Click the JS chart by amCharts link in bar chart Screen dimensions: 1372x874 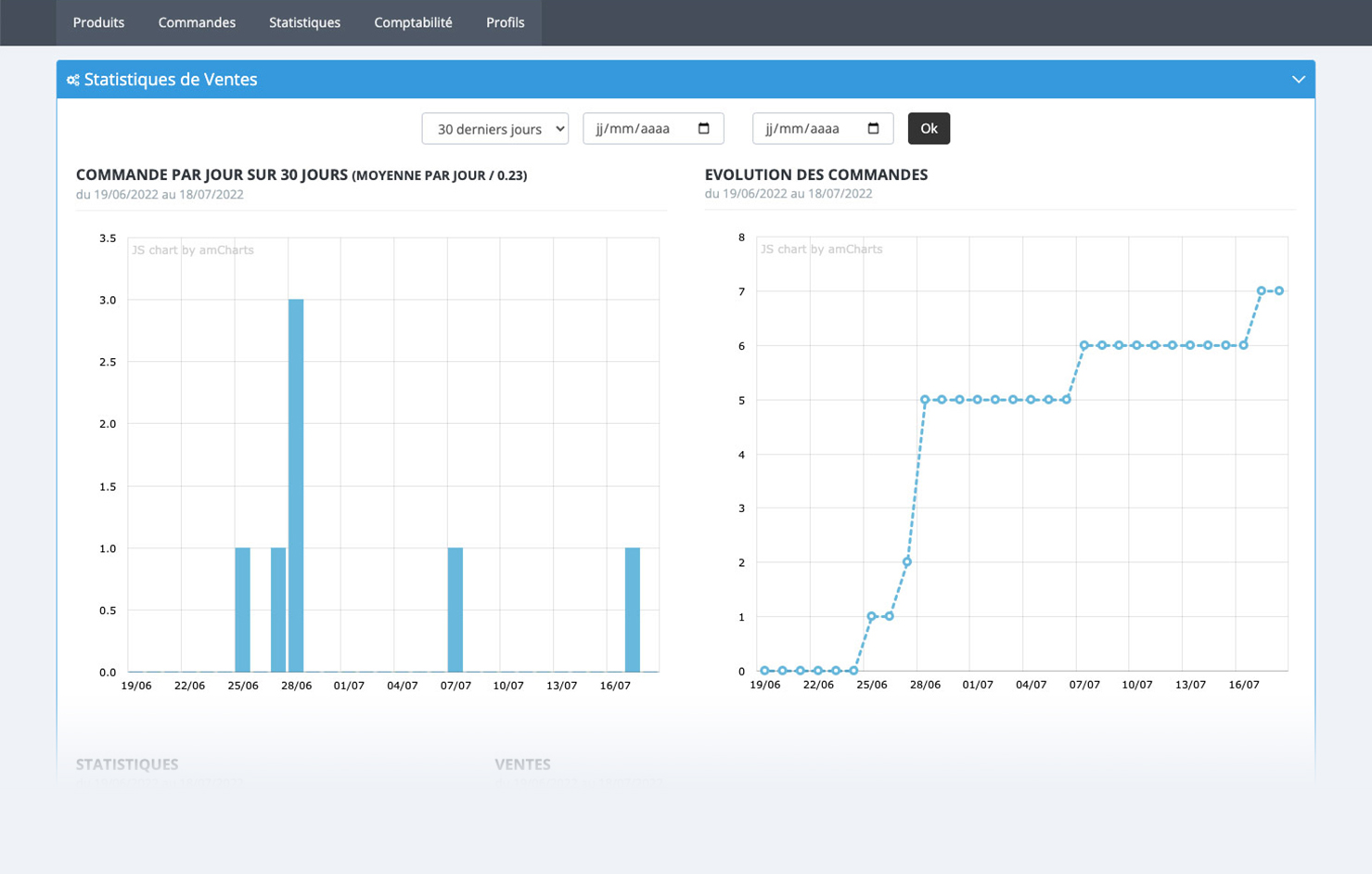[x=193, y=250]
